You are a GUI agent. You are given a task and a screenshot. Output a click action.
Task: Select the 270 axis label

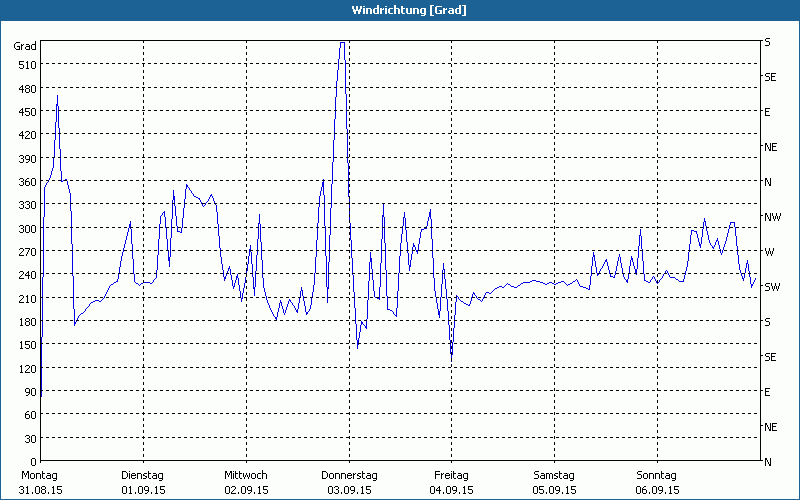27,252
